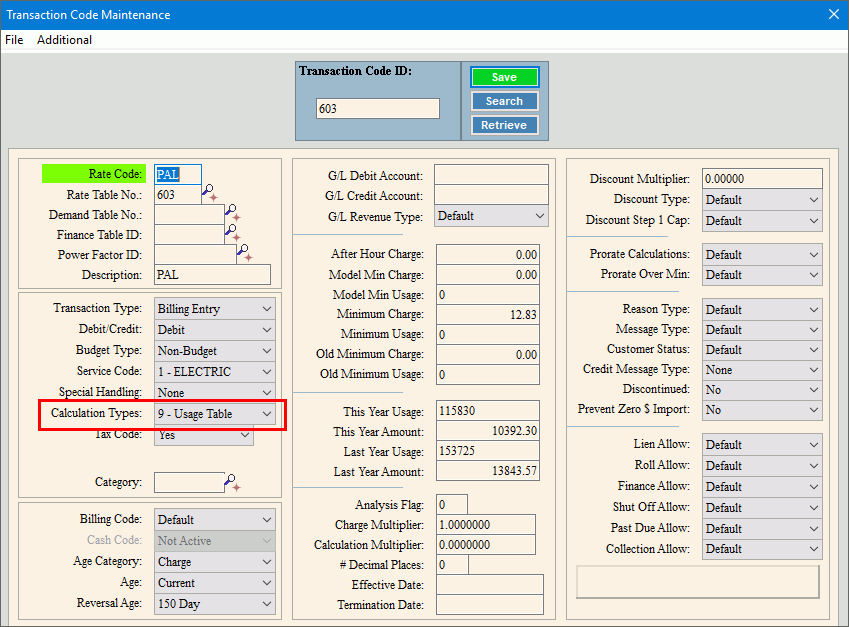
Task: Expand the Discontinued dropdown
Action: pyautogui.click(x=813, y=390)
